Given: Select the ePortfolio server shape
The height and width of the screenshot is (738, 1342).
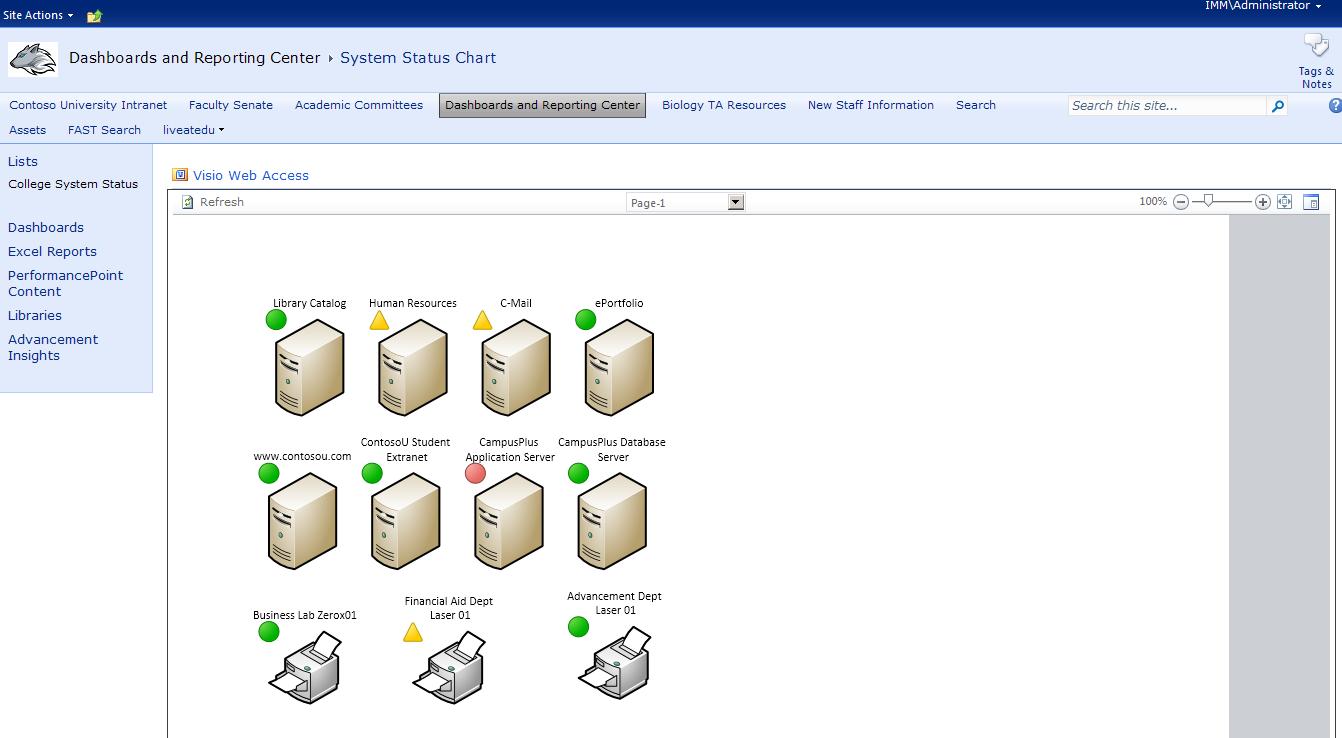Looking at the screenshot, I should 619,367.
